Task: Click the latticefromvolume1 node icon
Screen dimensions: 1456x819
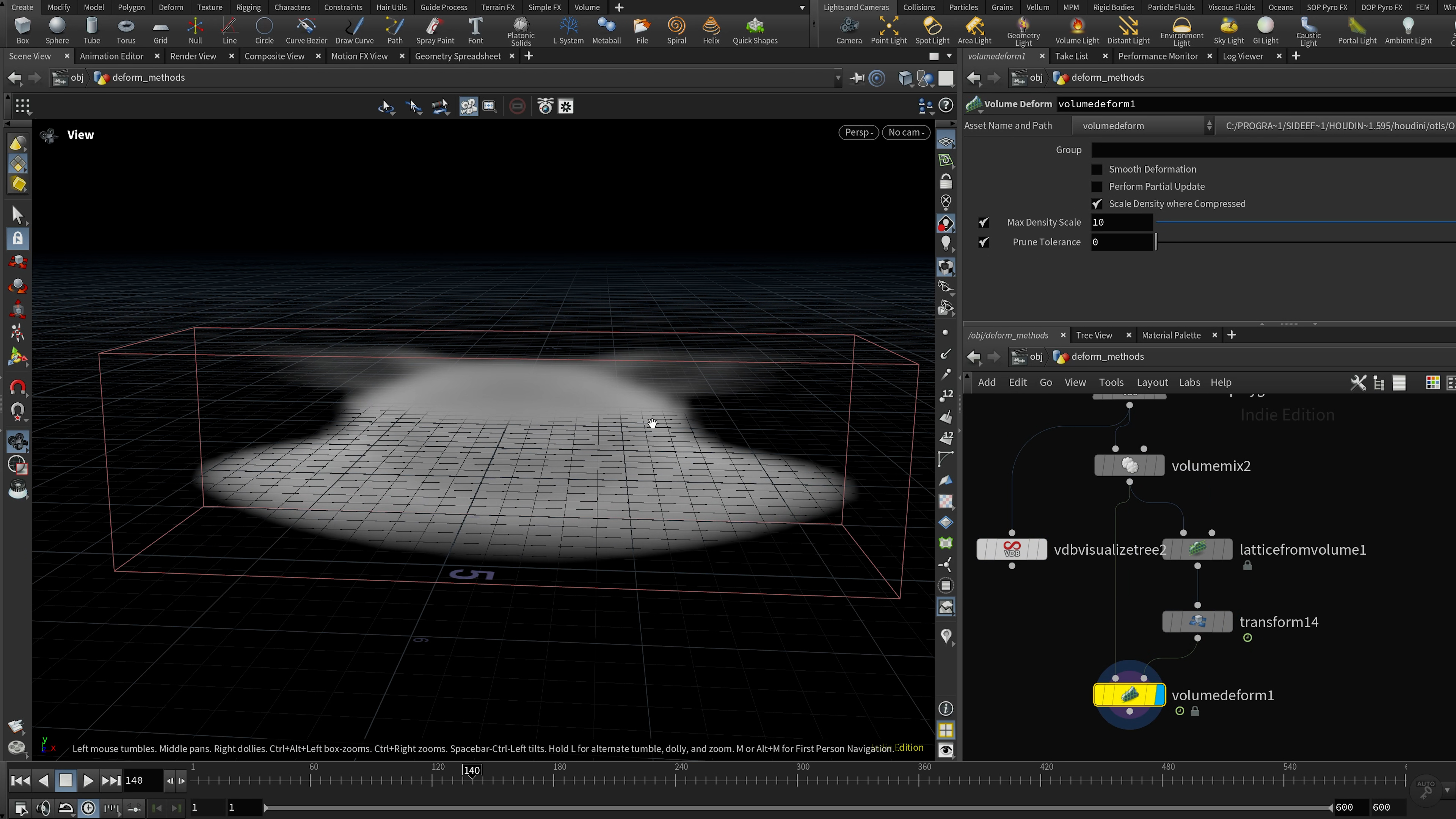Action: [x=1197, y=549]
